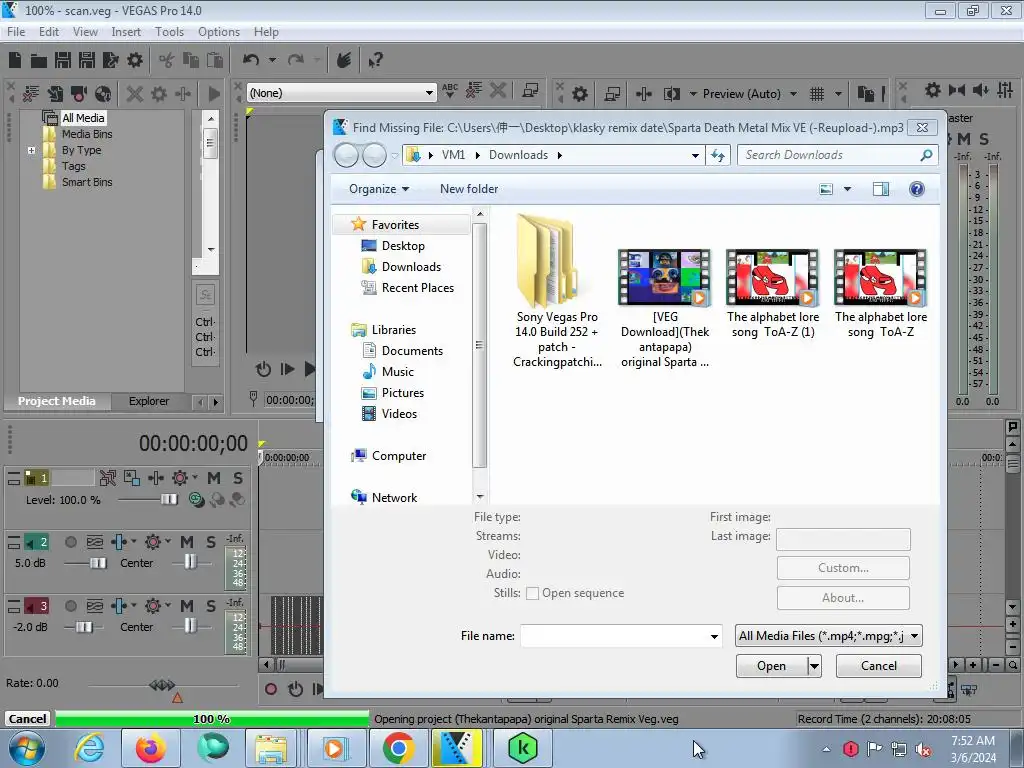Click the Open folder icon in toolbar
Screen dimensions: 1024x768
tap(39, 61)
